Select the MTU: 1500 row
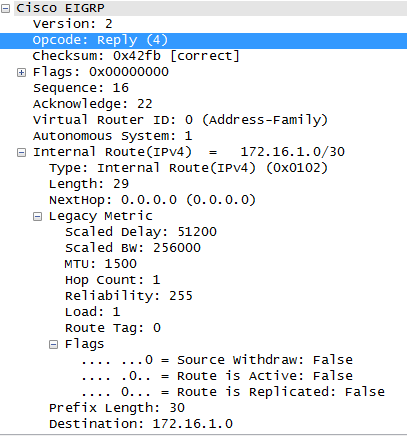This screenshot has width=407, height=436. 101,264
